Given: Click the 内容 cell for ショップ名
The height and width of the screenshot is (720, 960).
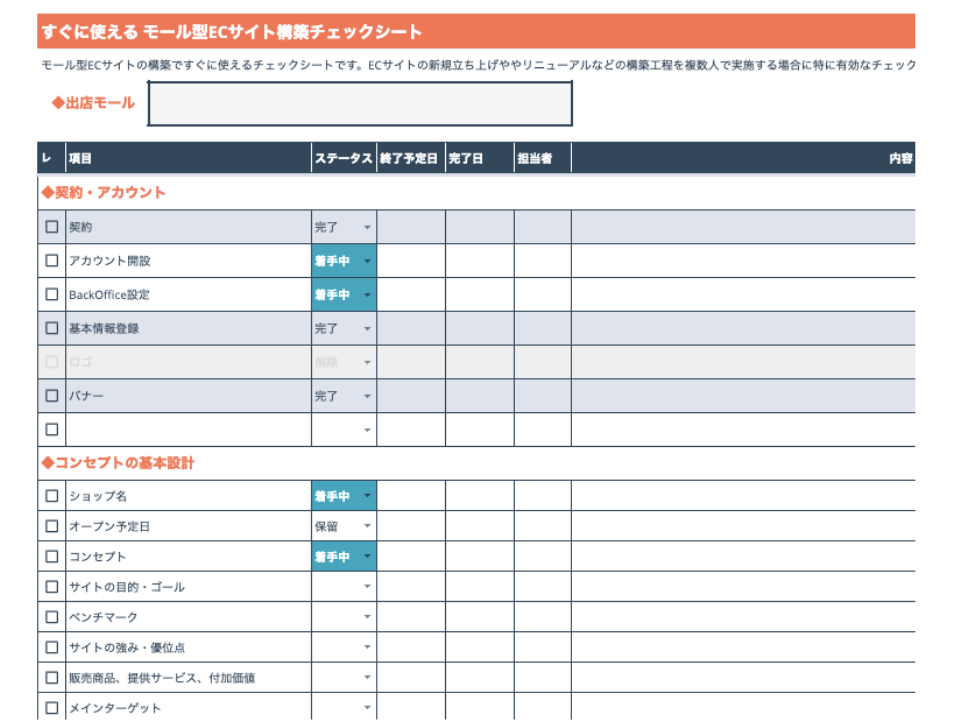Looking at the screenshot, I should [743, 496].
